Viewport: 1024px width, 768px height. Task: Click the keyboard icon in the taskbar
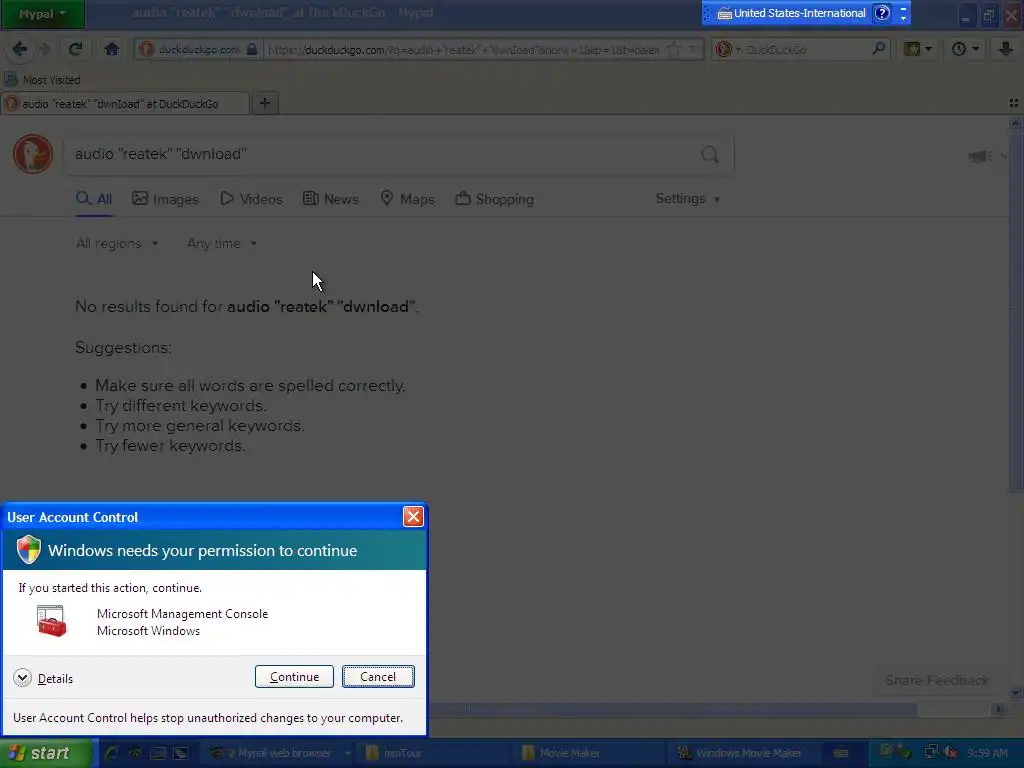pyautogui.click(x=841, y=753)
